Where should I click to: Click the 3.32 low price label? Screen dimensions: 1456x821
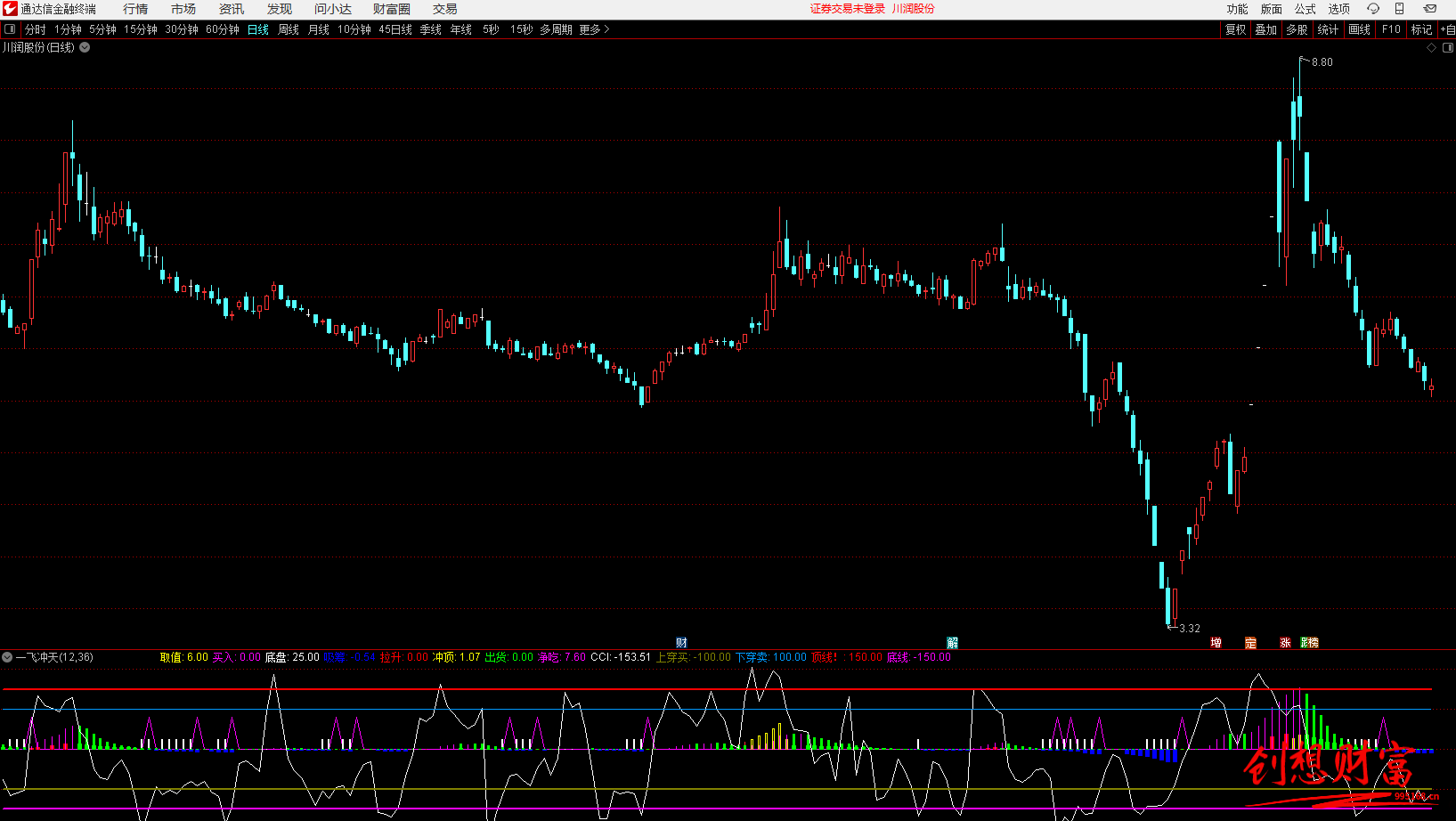[x=1190, y=629]
